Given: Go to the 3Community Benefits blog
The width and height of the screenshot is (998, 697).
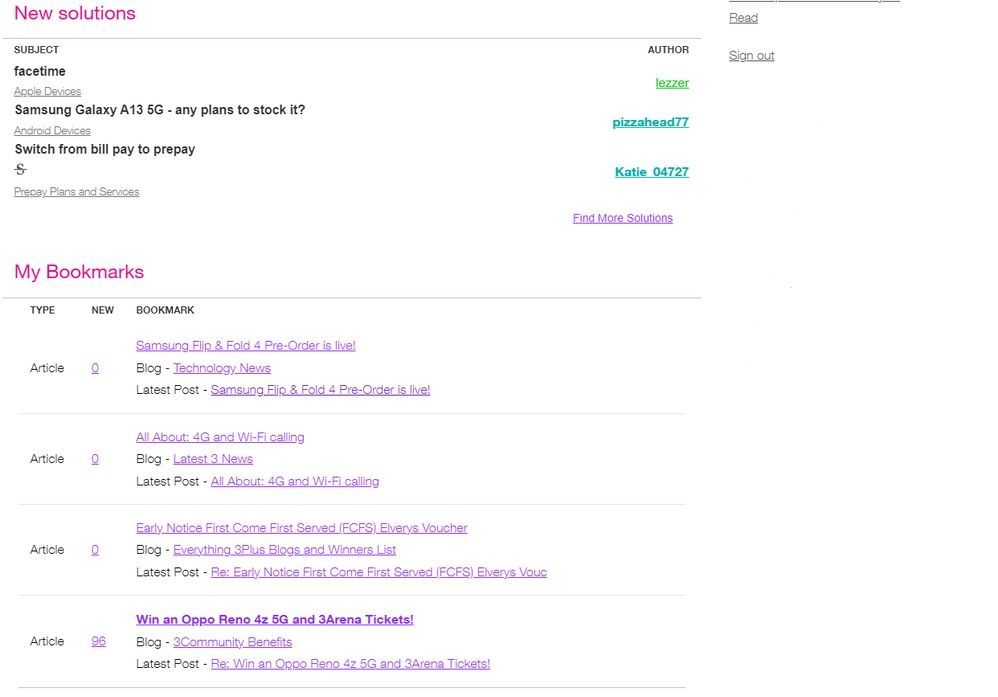Looking at the screenshot, I should tap(232, 642).
